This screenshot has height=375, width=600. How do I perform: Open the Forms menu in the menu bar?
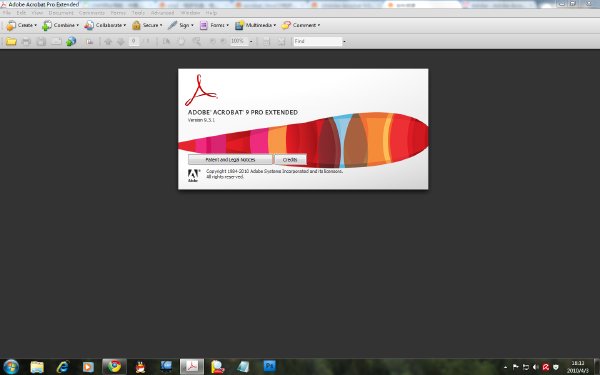pyautogui.click(x=118, y=13)
